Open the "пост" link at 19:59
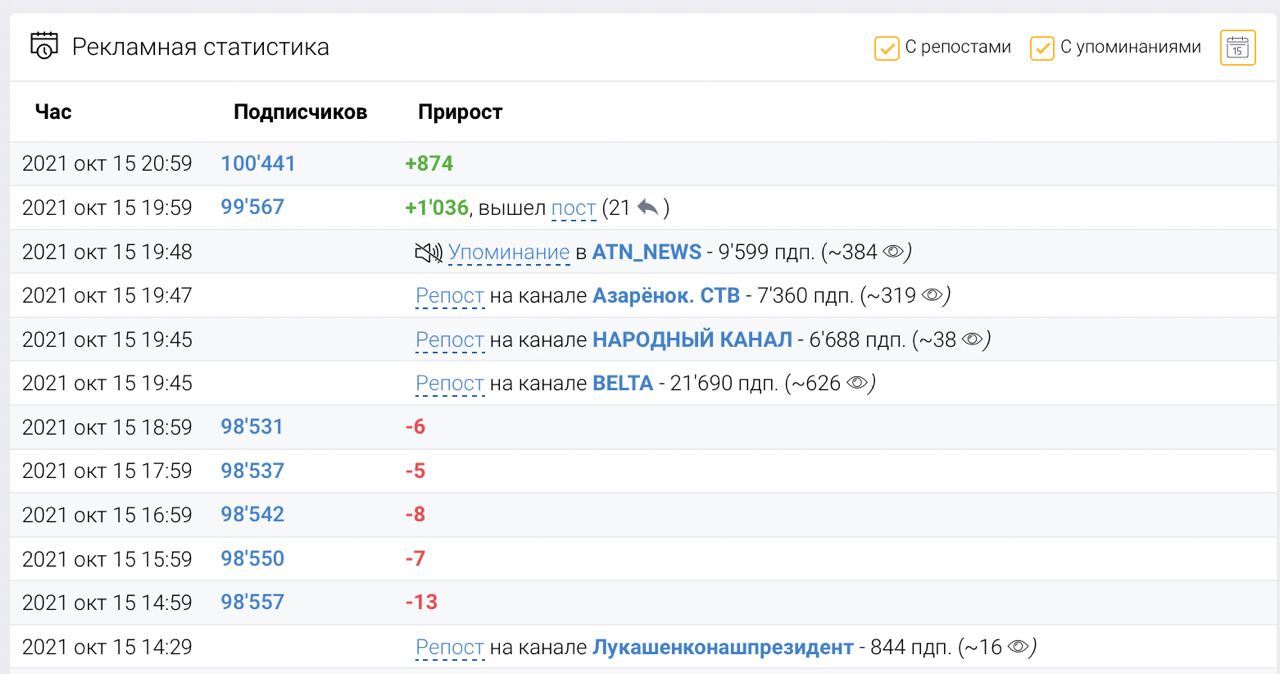1280x674 pixels. [573, 208]
